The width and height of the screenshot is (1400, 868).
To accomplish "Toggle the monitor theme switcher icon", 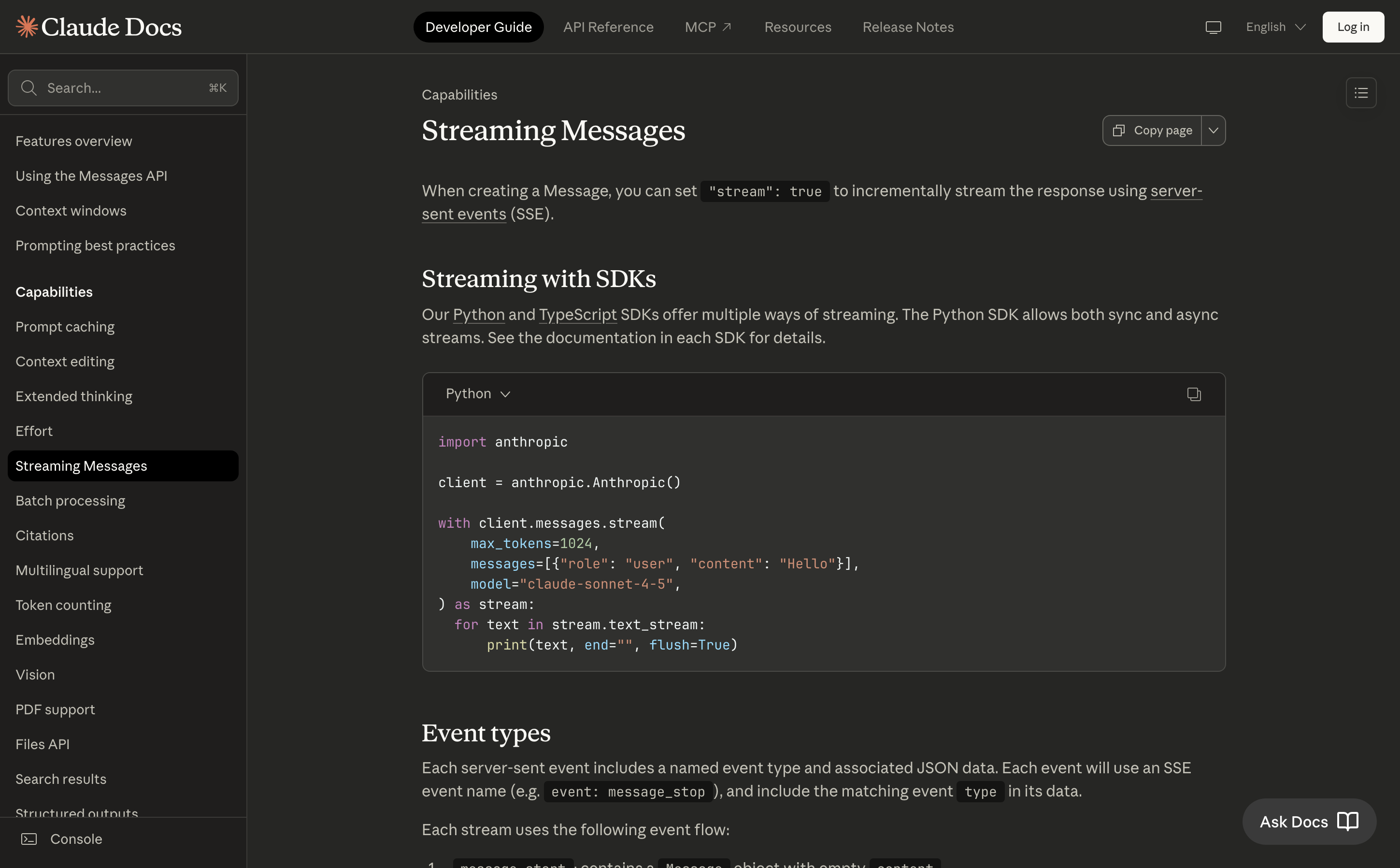I will click(1213, 27).
